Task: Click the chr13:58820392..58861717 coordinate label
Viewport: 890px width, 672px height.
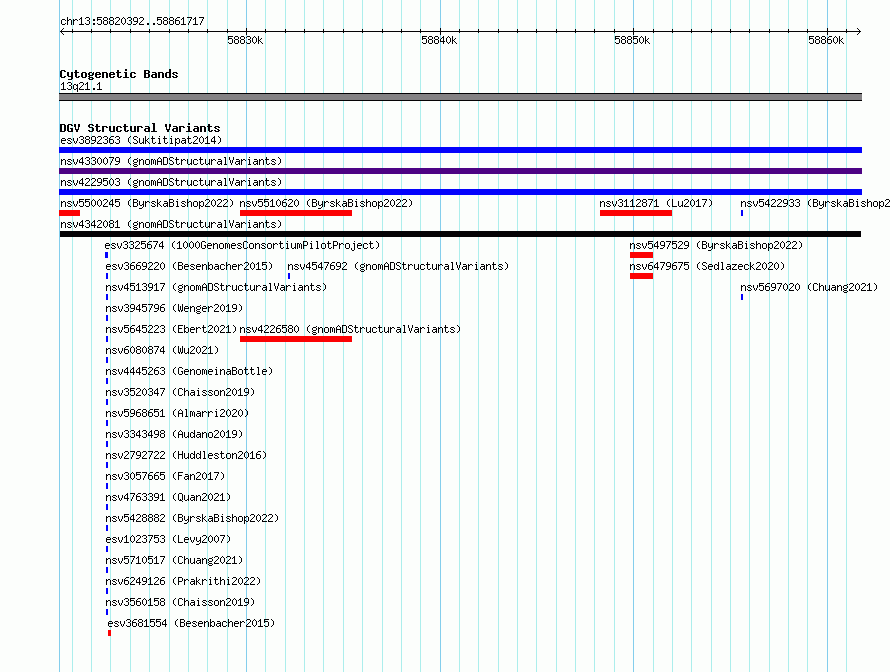Action: point(132,21)
